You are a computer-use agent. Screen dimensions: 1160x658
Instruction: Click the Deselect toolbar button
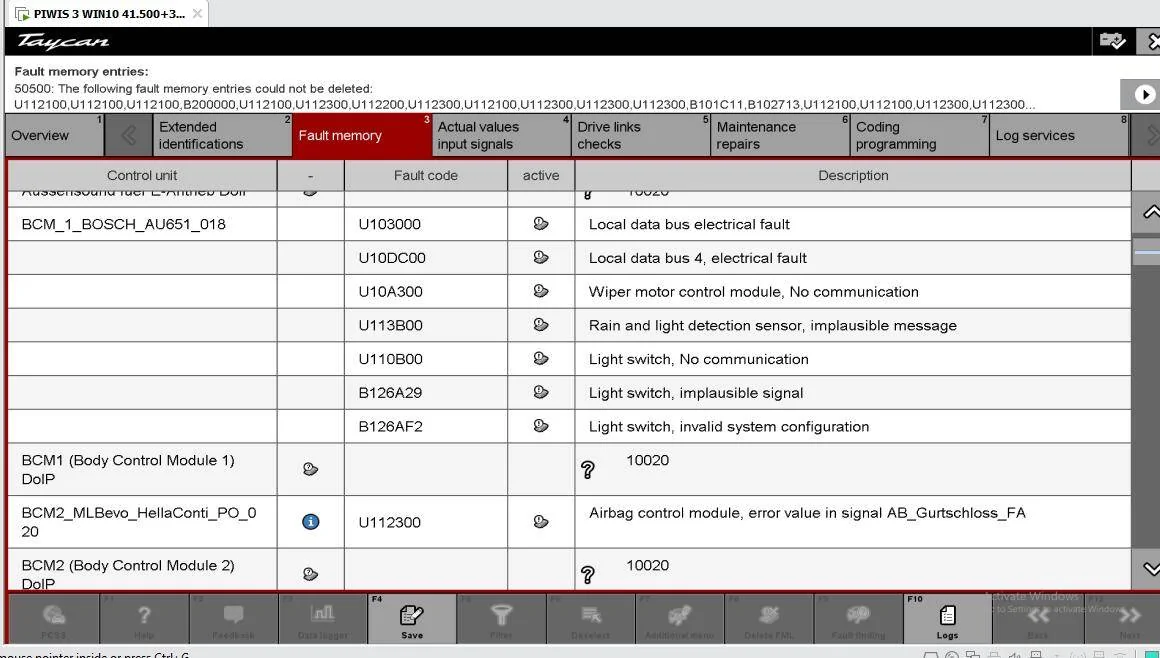590,619
